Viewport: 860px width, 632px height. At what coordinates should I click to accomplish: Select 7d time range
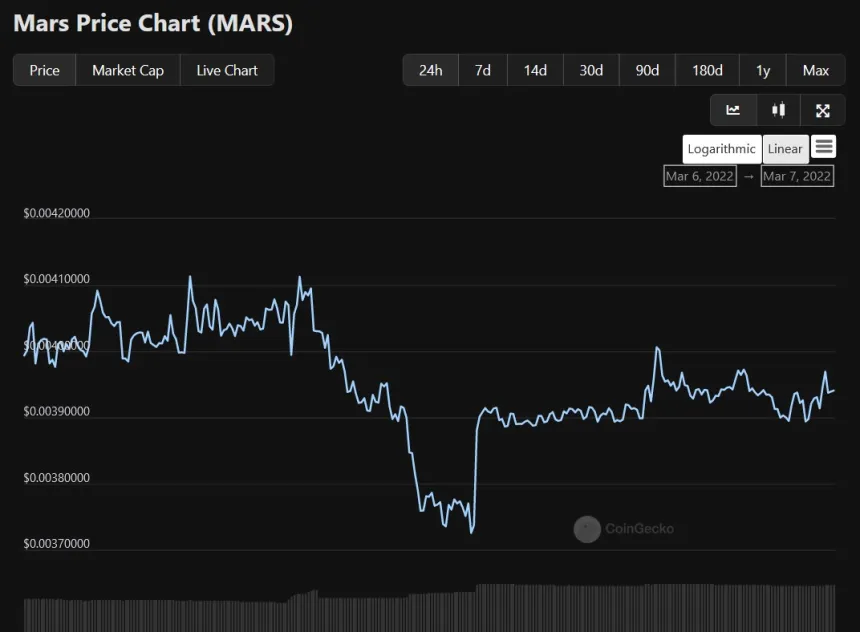(483, 70)
